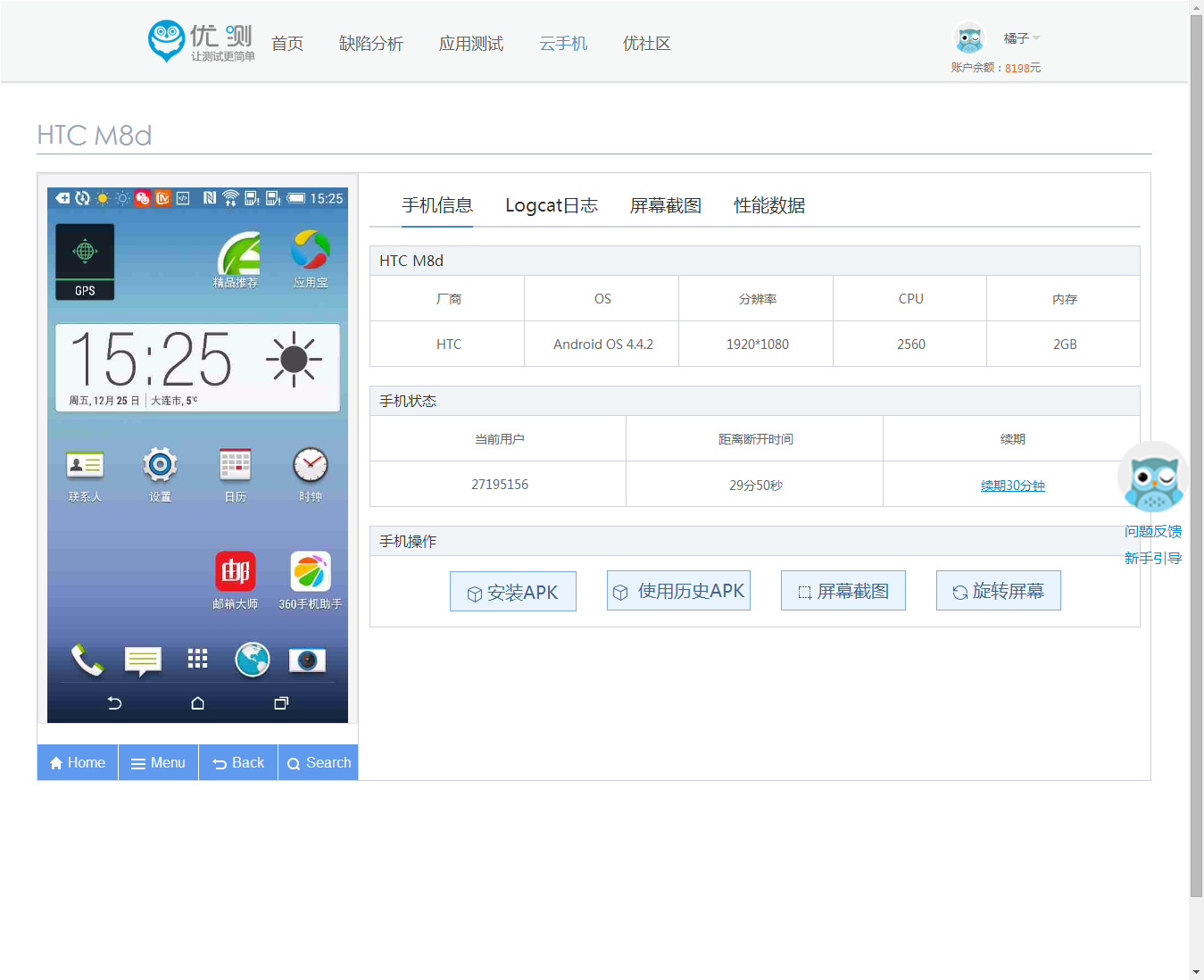Switch to the 性能数据 tab
This screenshot has height=980, width=1204.
click(x=769, y=205)
